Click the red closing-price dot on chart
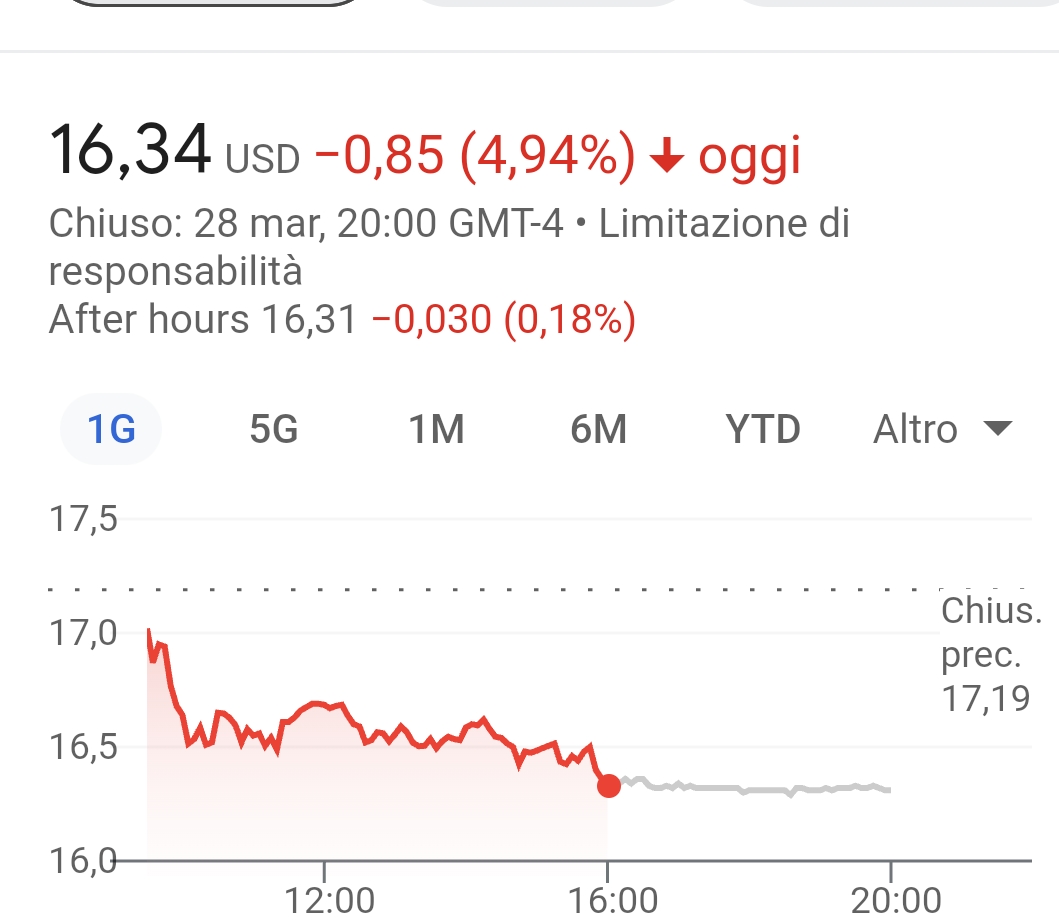 [x=609, y=786]
